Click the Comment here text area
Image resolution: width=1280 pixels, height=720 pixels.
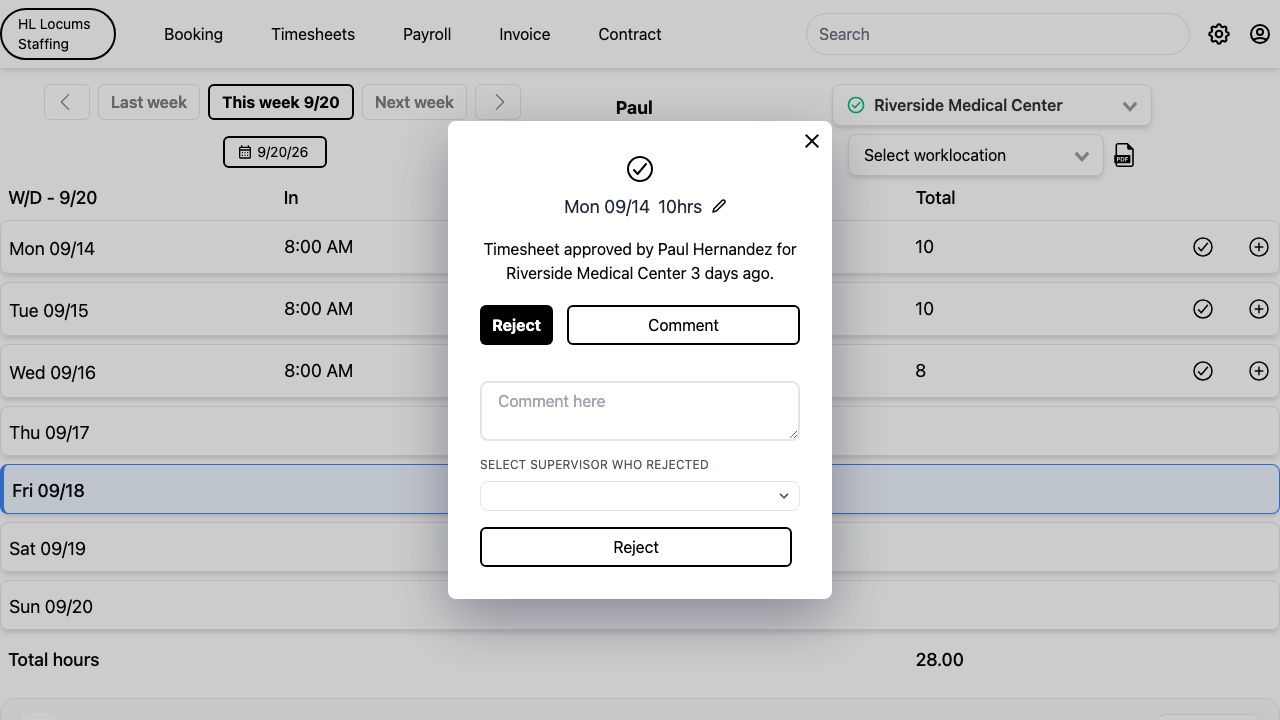pyautogui.click(x=640, y=410)
